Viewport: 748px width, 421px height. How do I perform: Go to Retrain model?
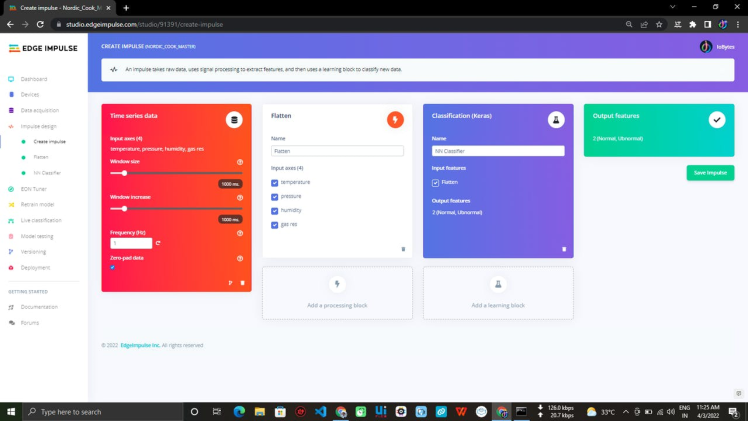(37, 204)
